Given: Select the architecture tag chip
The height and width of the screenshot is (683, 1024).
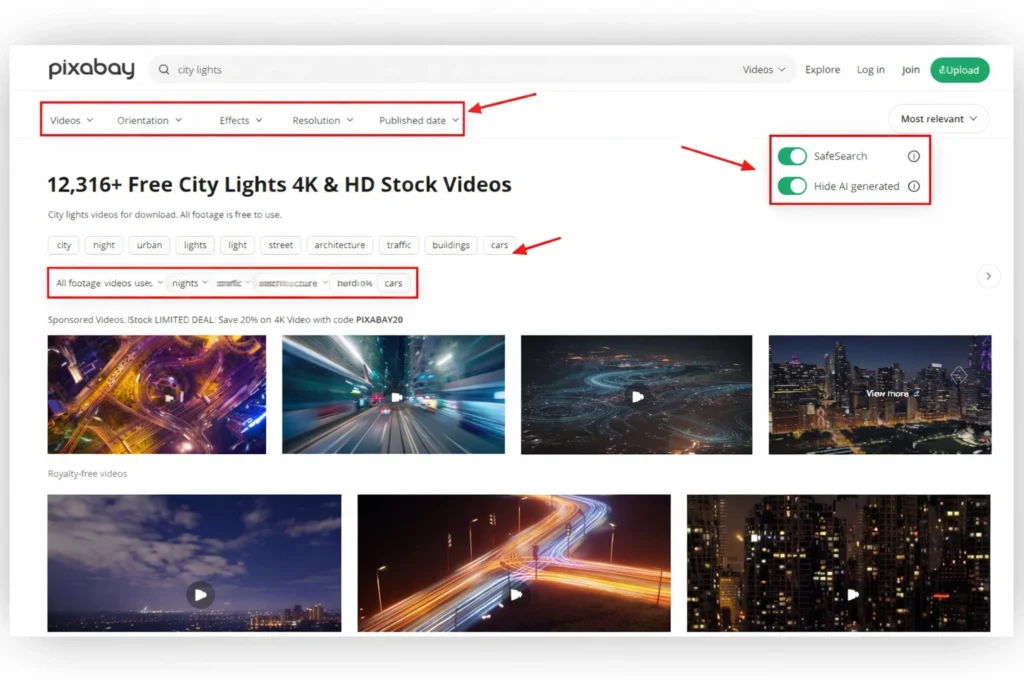Looking at the screenshot, I should (340, 245).
